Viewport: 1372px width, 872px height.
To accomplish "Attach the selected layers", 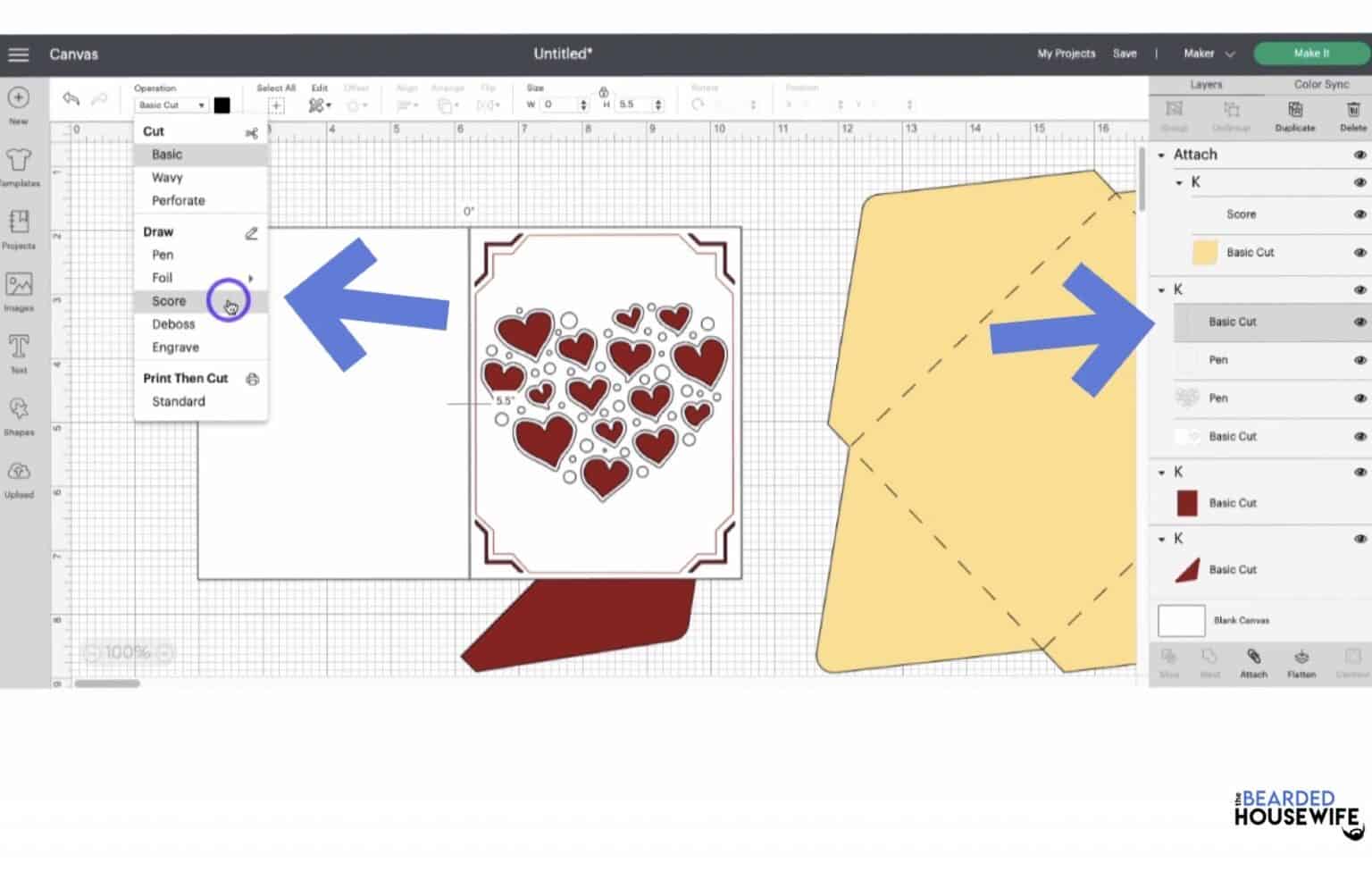I will pos(1253,666).
